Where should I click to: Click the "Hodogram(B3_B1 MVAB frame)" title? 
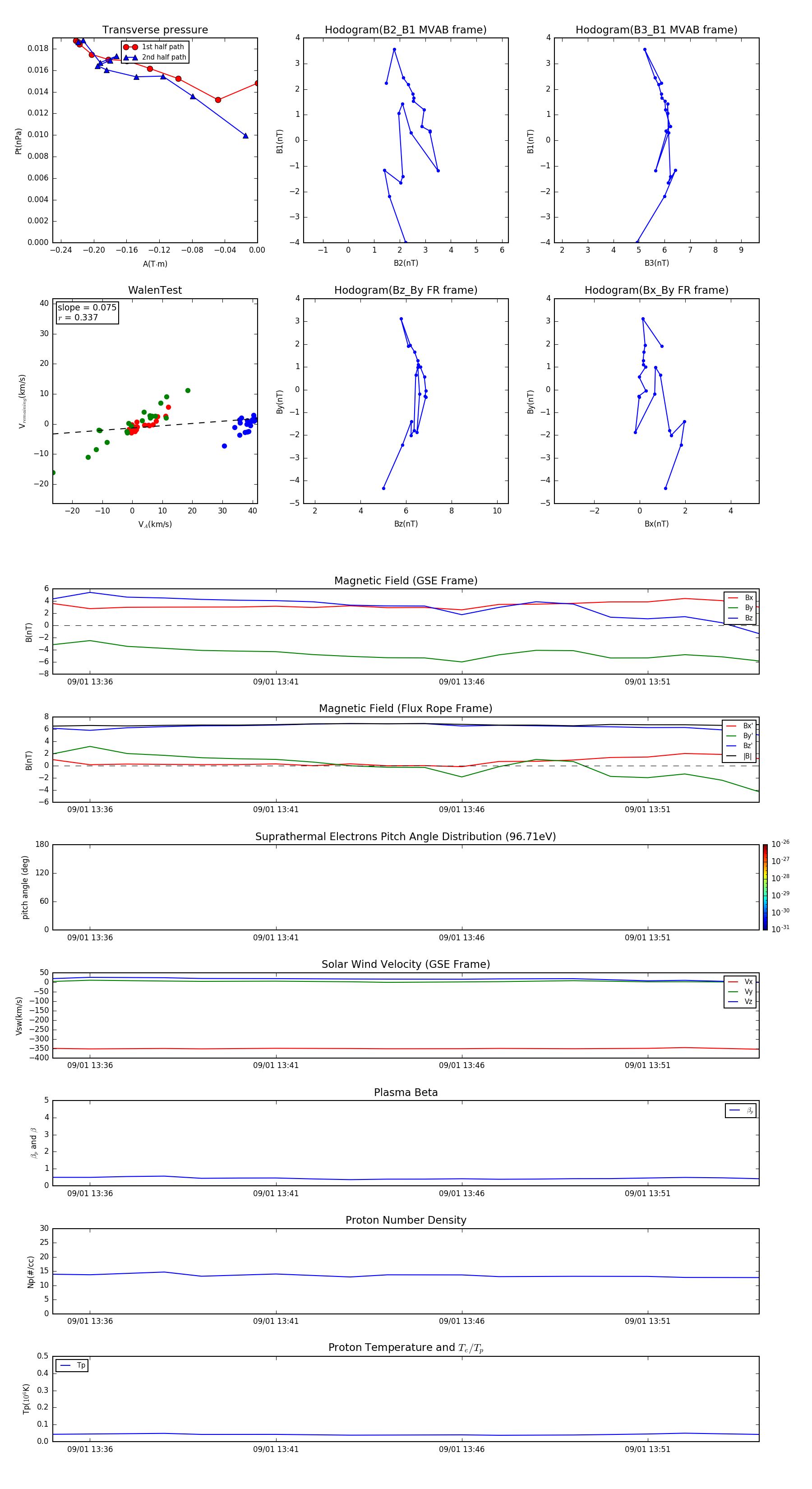click(x=656, y=30)
